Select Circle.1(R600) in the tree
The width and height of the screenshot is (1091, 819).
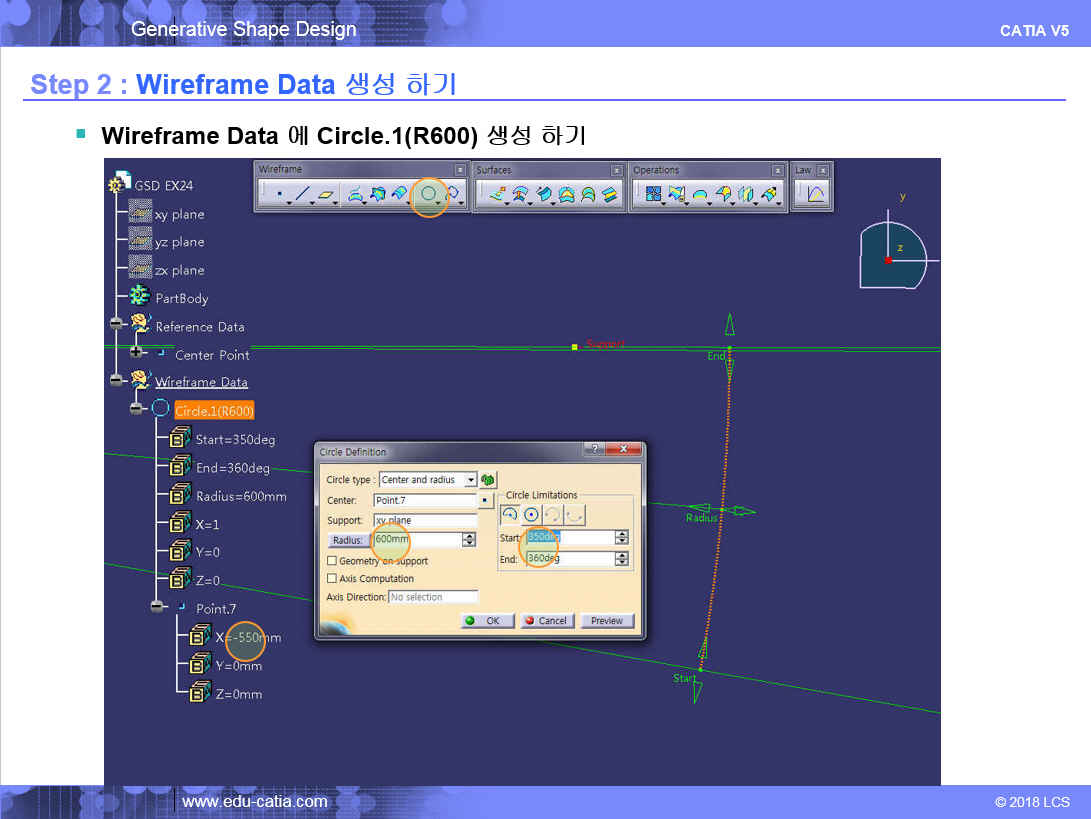click(x=214, y=410)
